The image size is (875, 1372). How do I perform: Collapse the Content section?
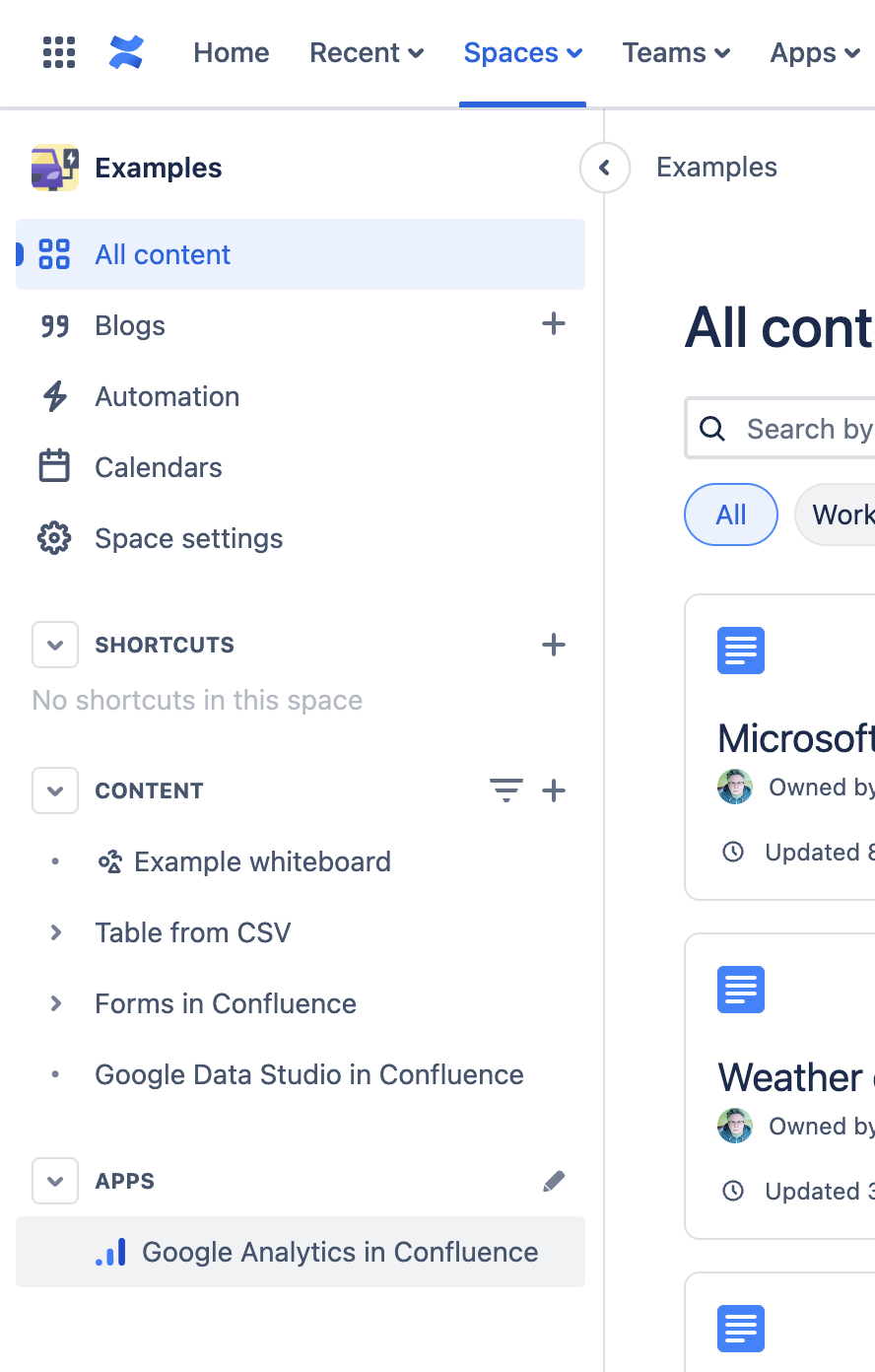pyautogui.click(x=55, y=790)
